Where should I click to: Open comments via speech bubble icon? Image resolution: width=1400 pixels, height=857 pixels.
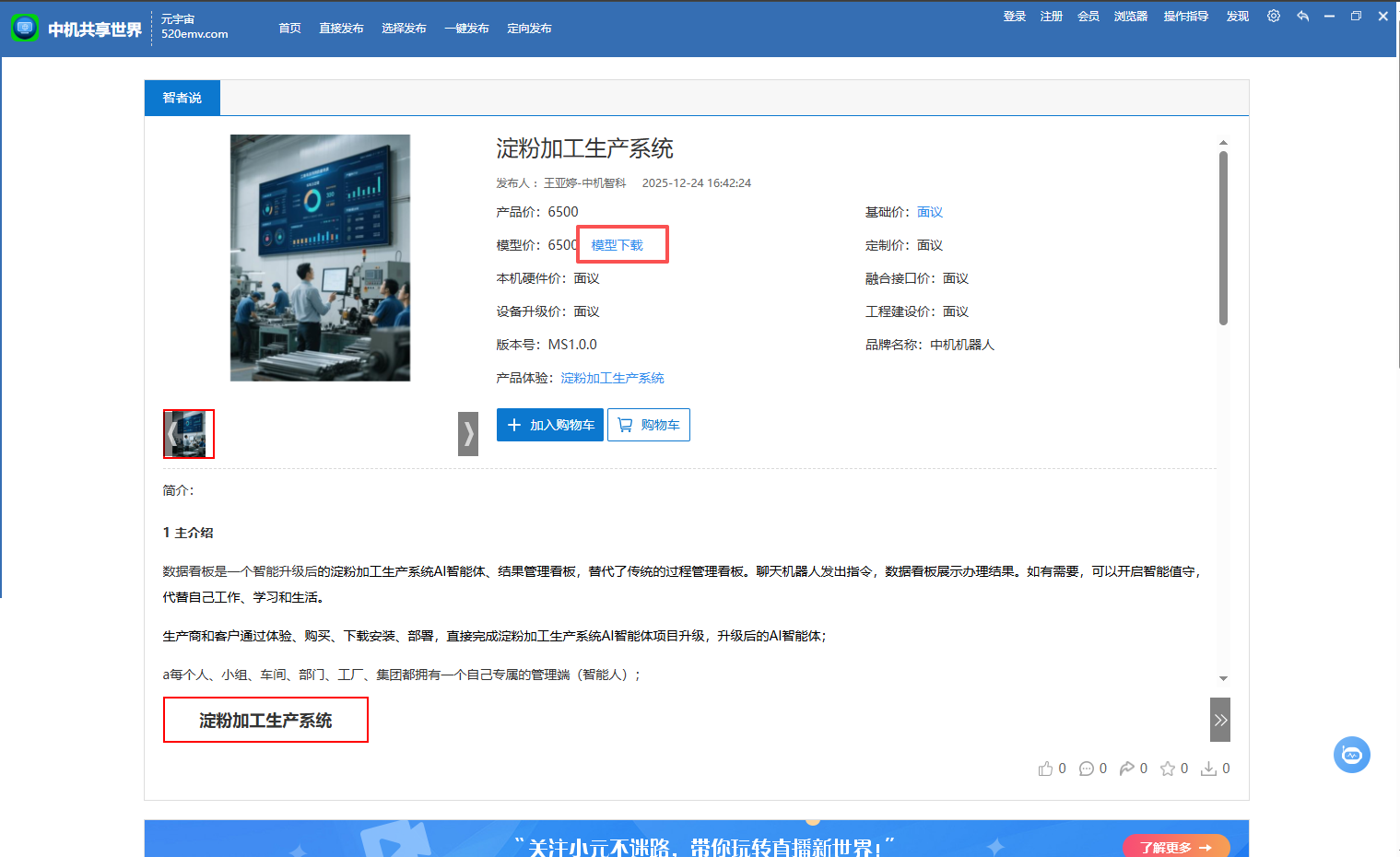click(x=1087, y=769)
